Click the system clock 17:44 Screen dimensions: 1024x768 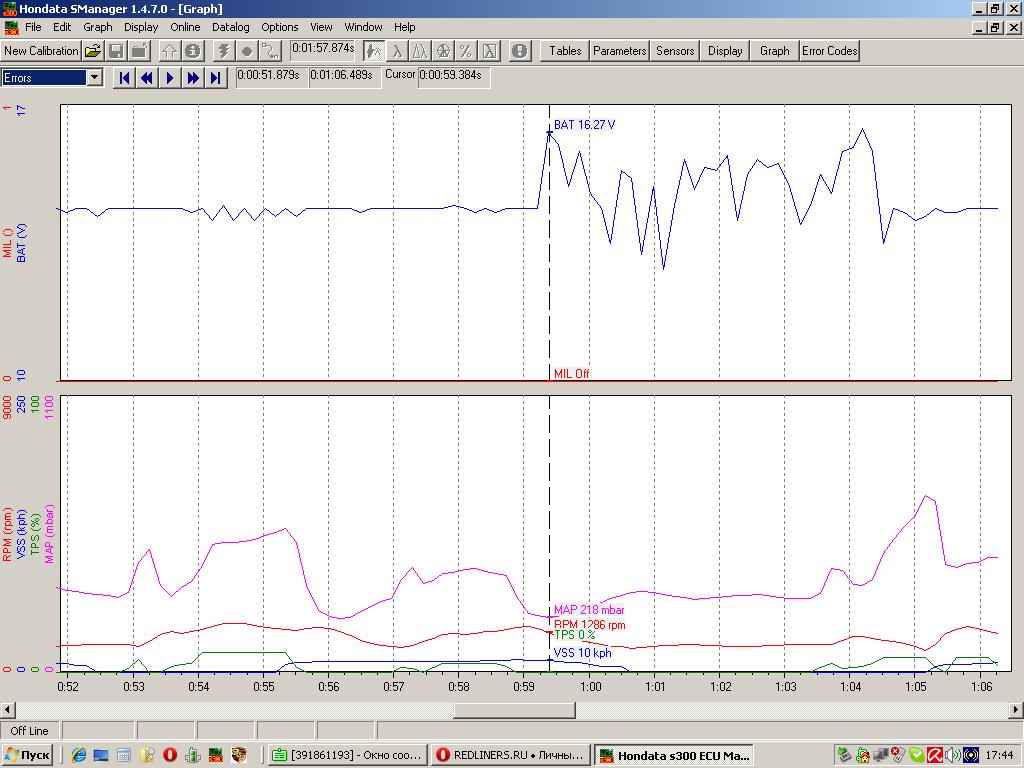click(x=1000, y=756)
